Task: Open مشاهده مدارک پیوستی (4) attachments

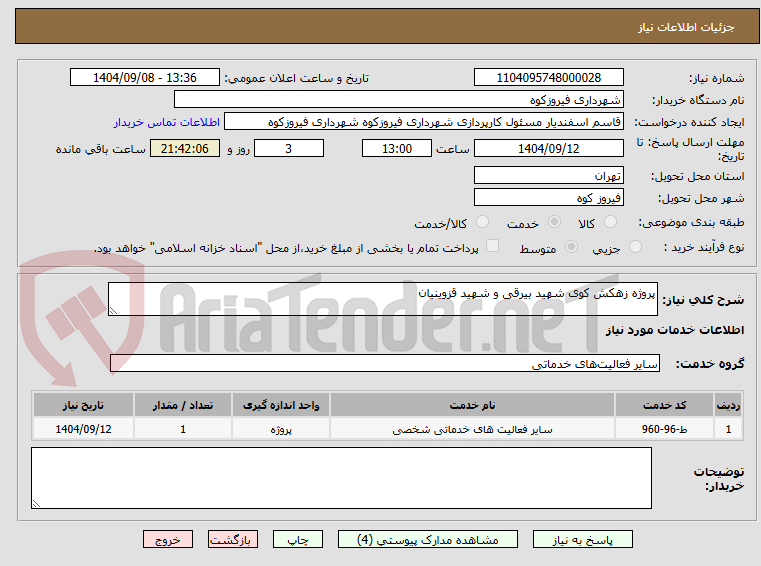Action: (428, 539)
